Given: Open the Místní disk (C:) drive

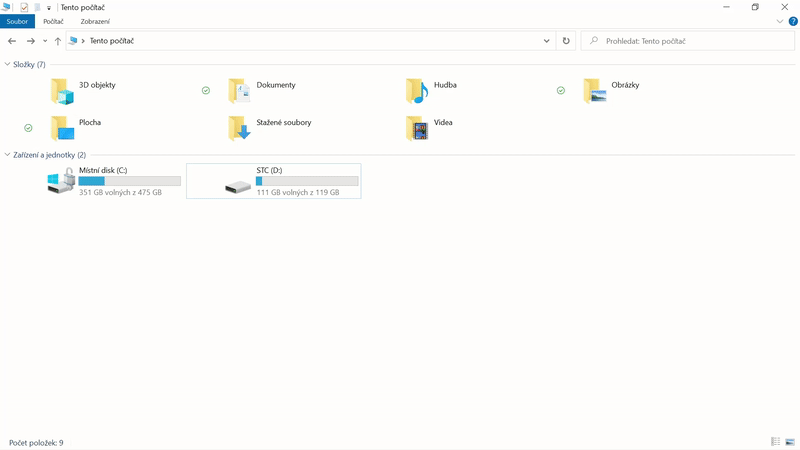Looking at the screenshot, I should click(62, 181).
